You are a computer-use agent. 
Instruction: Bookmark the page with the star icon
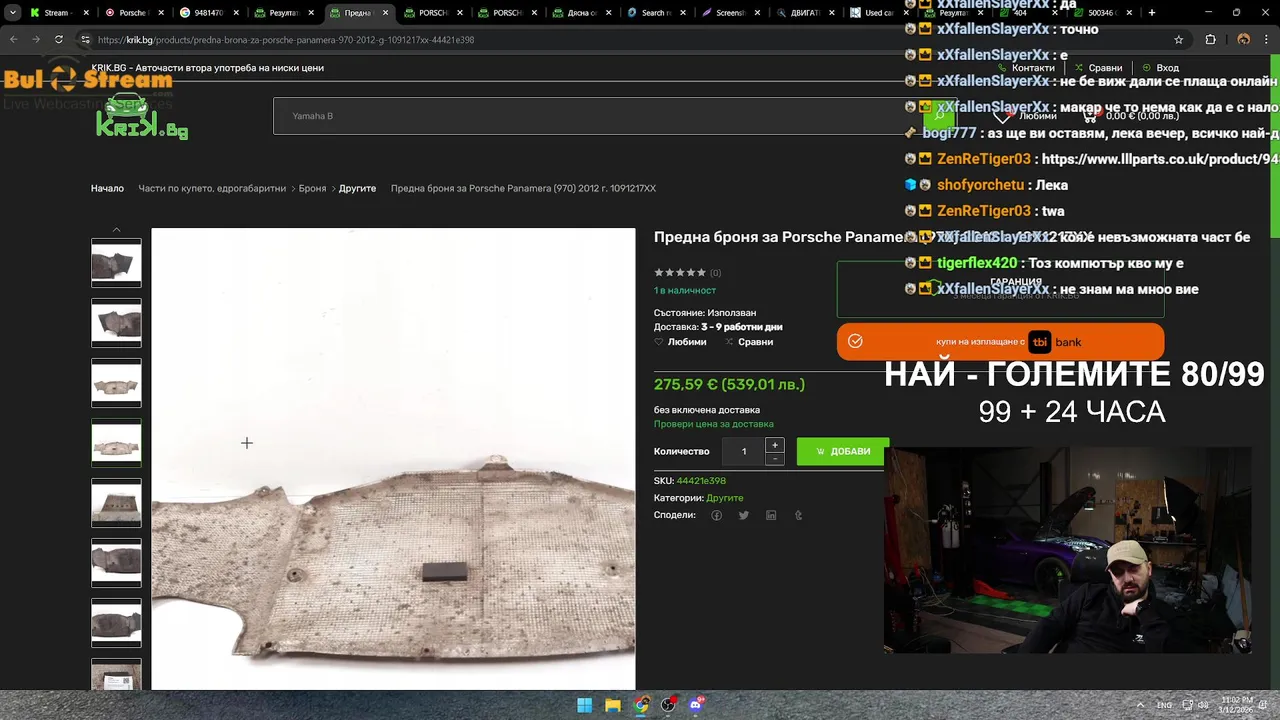[x=1179, y=39]
